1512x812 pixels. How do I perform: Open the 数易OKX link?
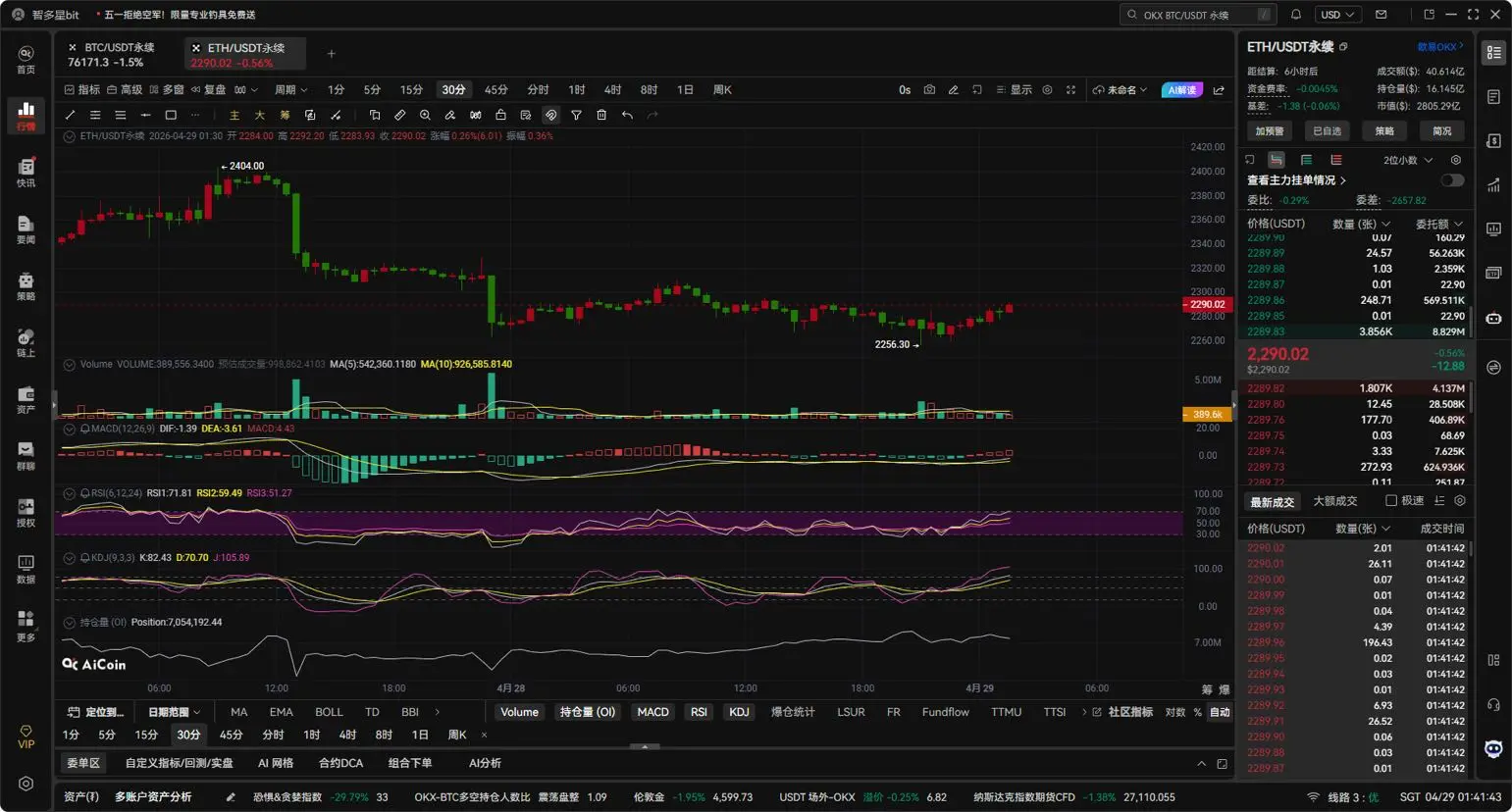[1439, 47]
